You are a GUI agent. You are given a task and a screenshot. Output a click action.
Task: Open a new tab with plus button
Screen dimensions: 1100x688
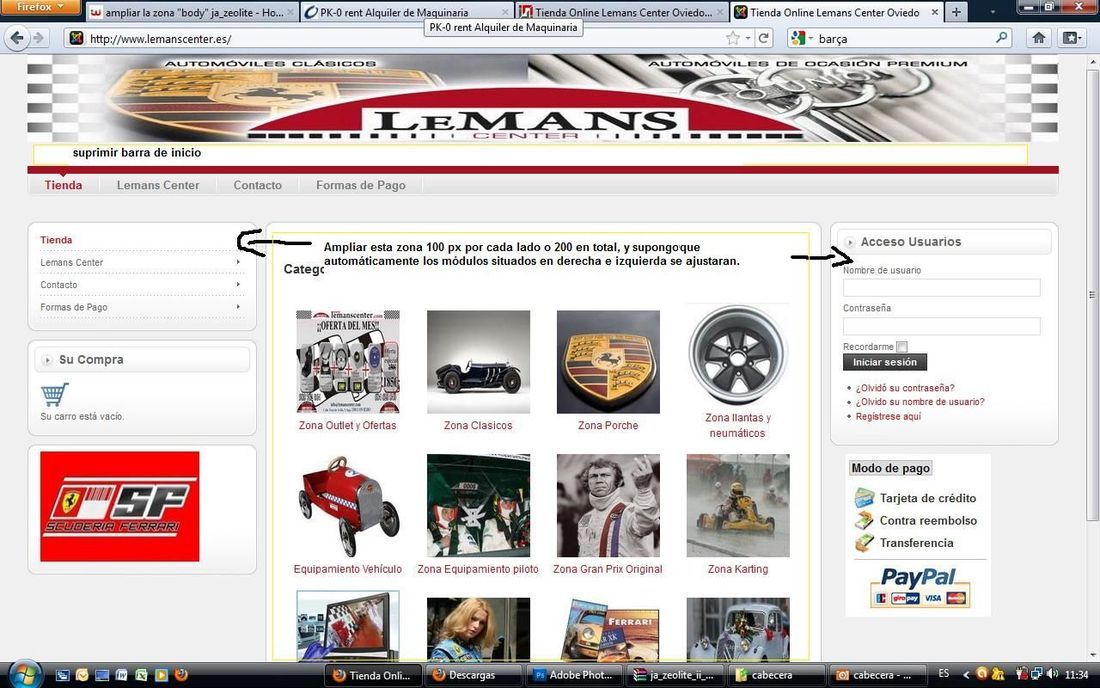[x=955, y=12]
